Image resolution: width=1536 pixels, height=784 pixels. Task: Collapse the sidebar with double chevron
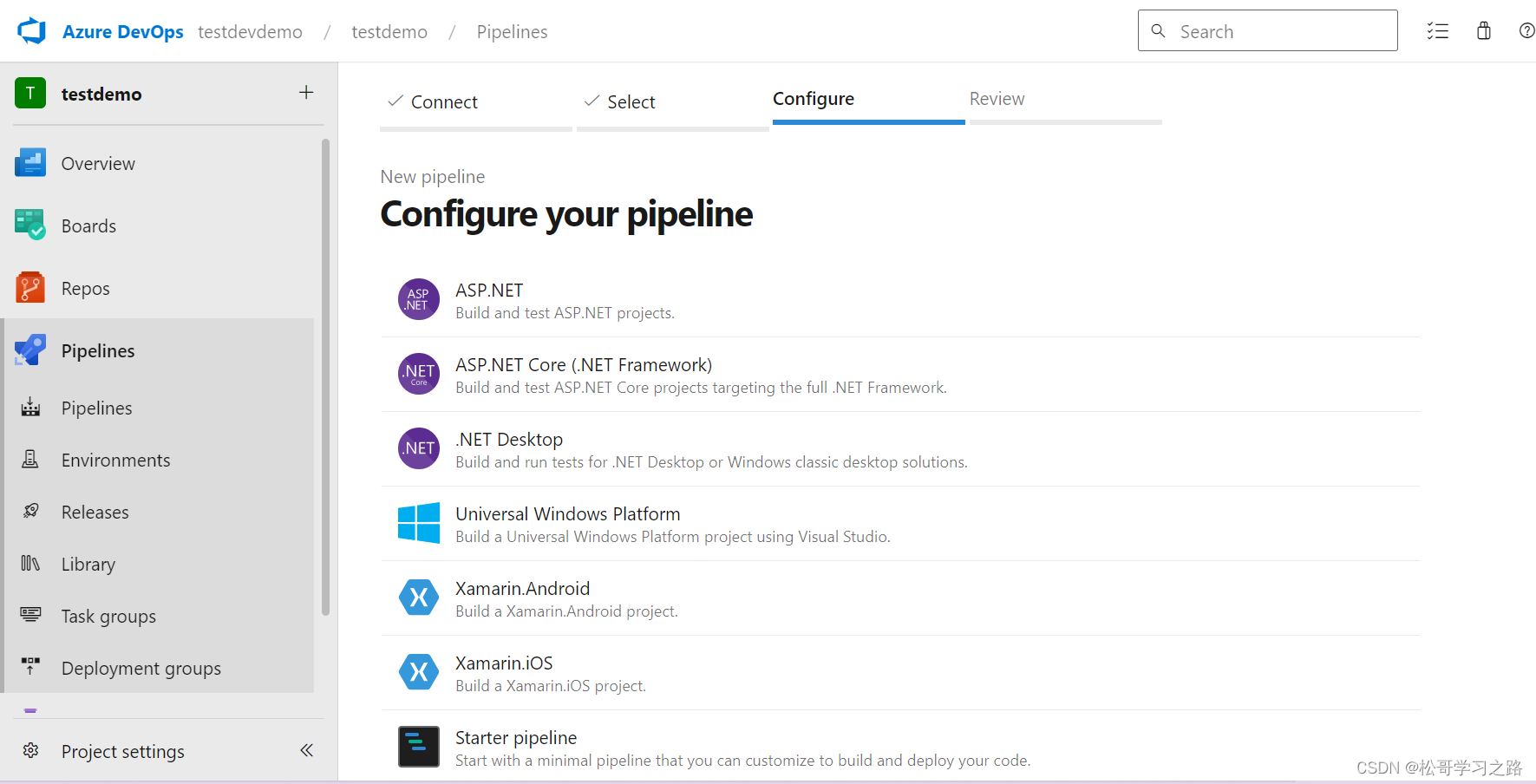(x=306, y=750)
